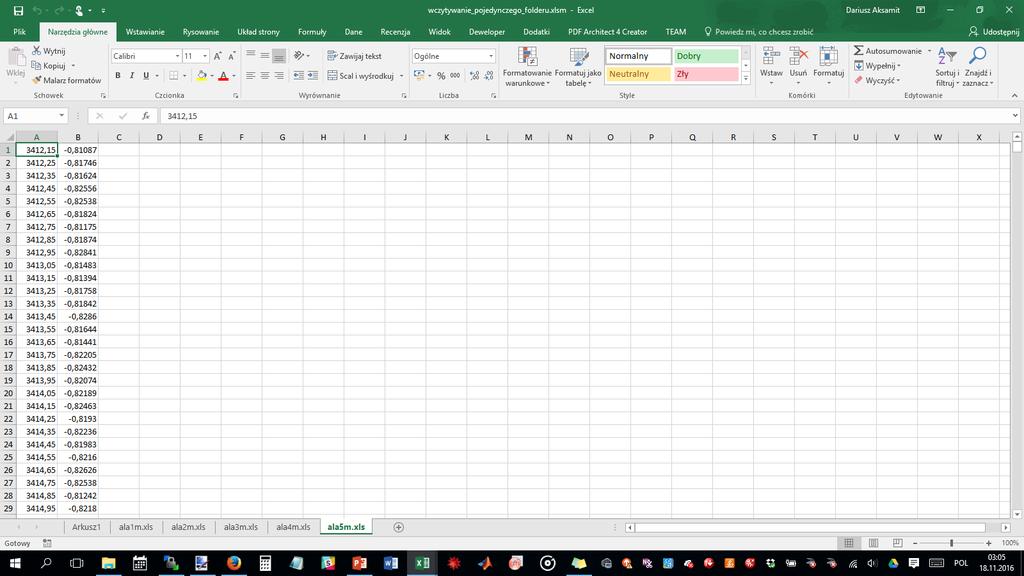Toggle top vertical alignment
The image size is (1024, 576).
[x=250, y=56]
